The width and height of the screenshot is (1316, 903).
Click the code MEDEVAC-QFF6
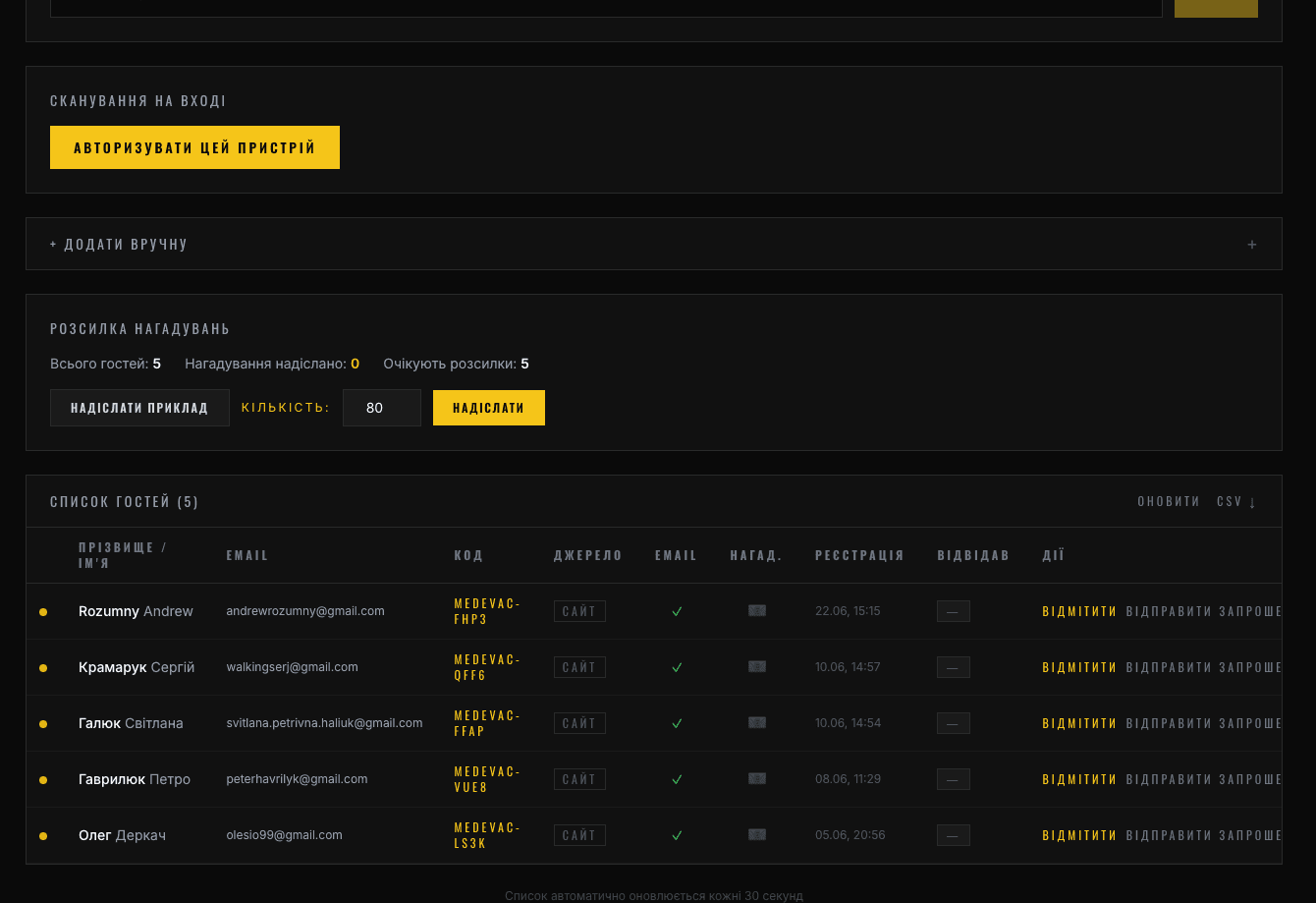click(x=487, y=667)
